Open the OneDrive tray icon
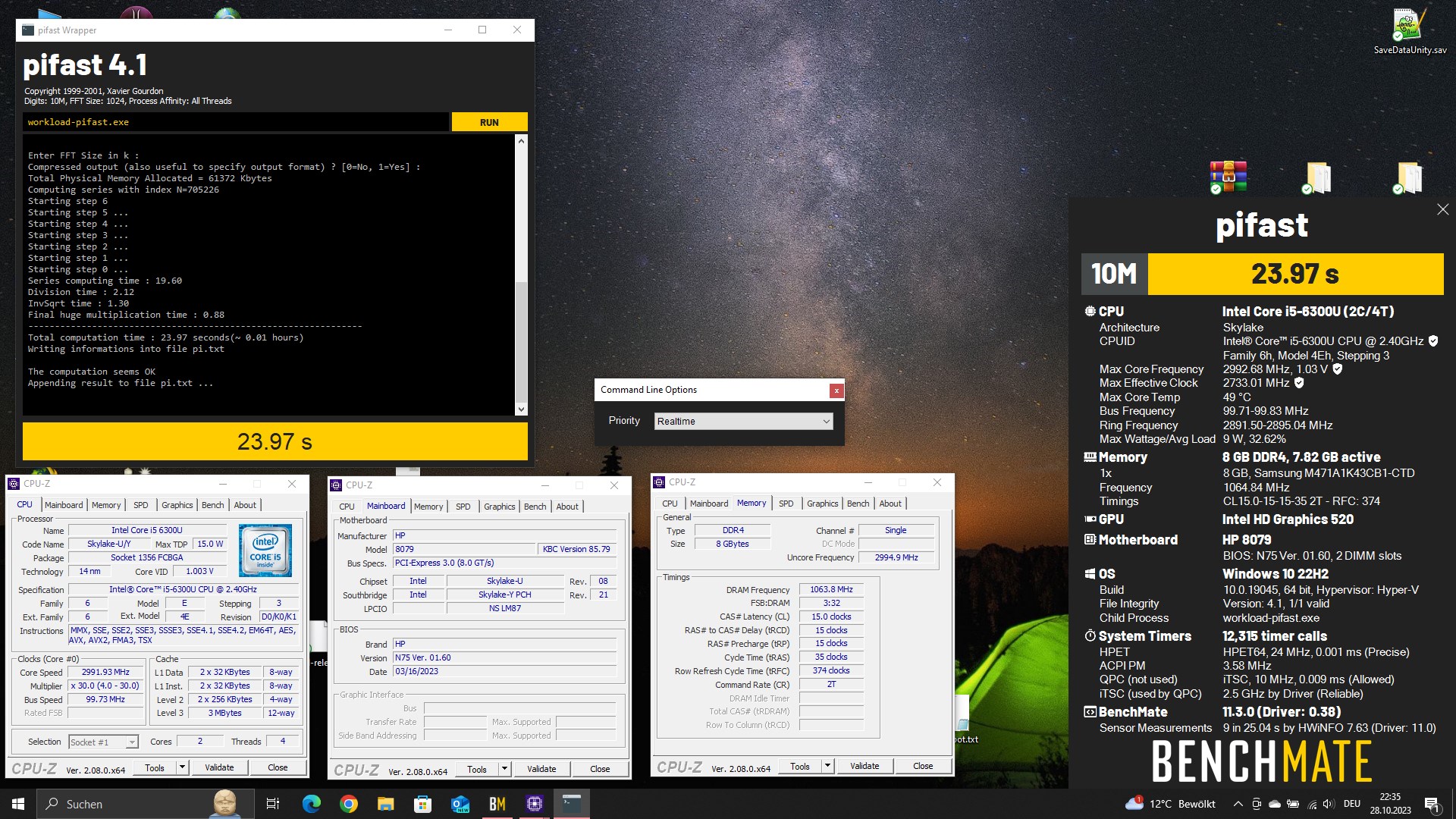 click(1275, 804)
